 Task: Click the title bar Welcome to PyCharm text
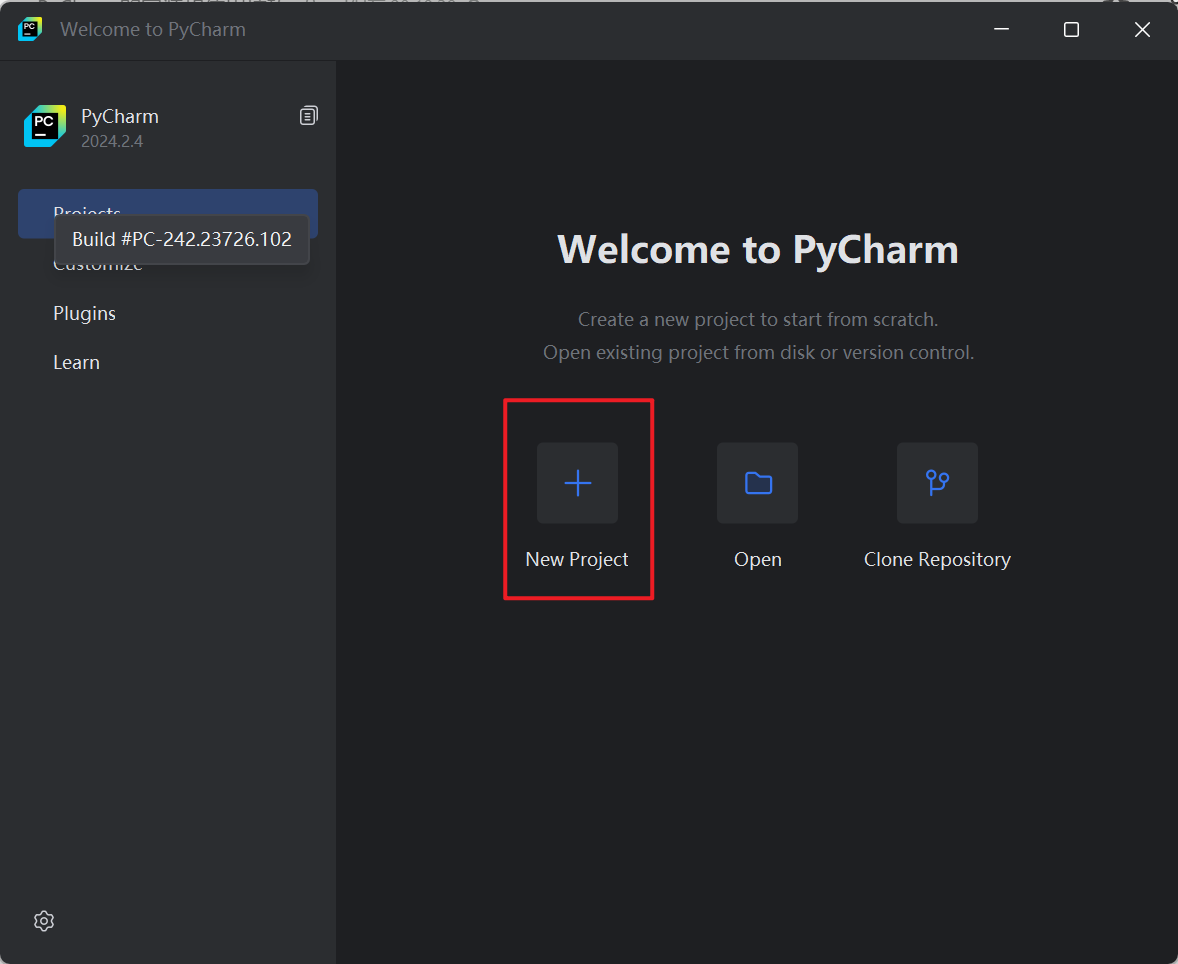[x=153, y=29]
